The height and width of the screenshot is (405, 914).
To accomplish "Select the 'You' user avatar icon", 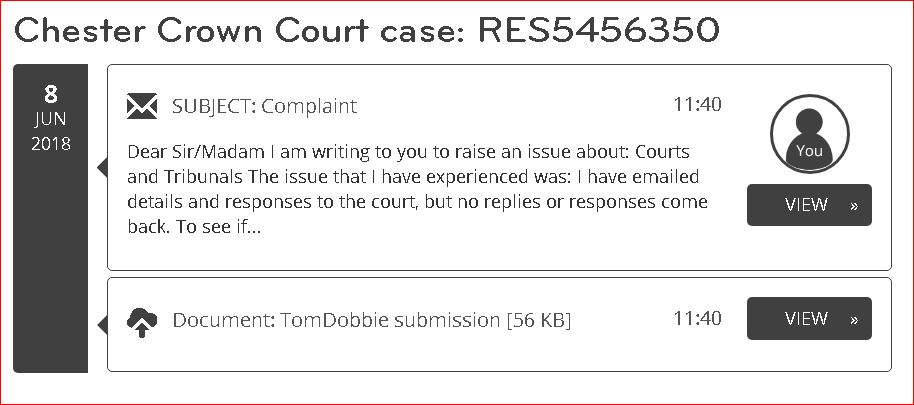I will click(x=809, y=134).
